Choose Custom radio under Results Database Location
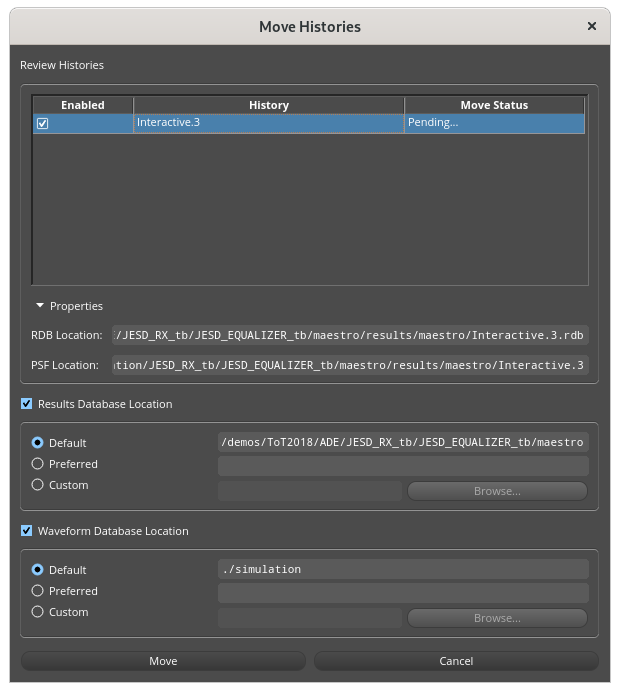The image size is (620, 692). pyautogui.click(x=38, y=485)
